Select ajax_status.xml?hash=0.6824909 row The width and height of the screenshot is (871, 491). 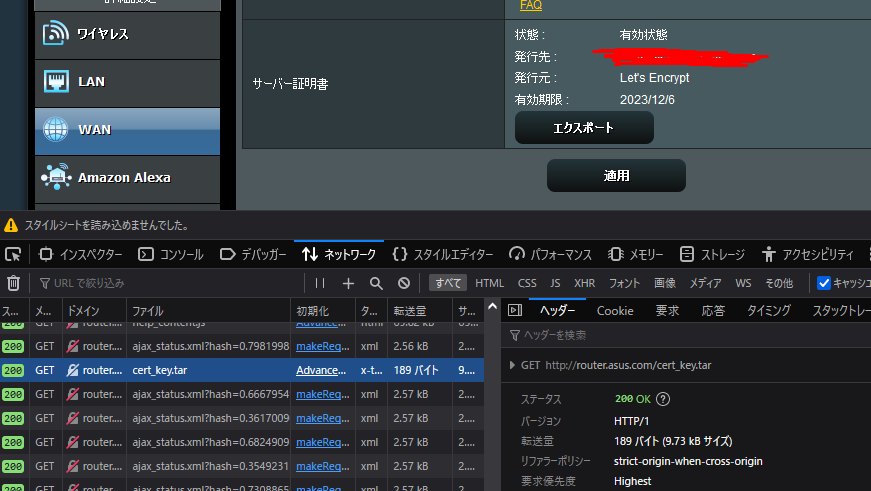coord(242,442)
